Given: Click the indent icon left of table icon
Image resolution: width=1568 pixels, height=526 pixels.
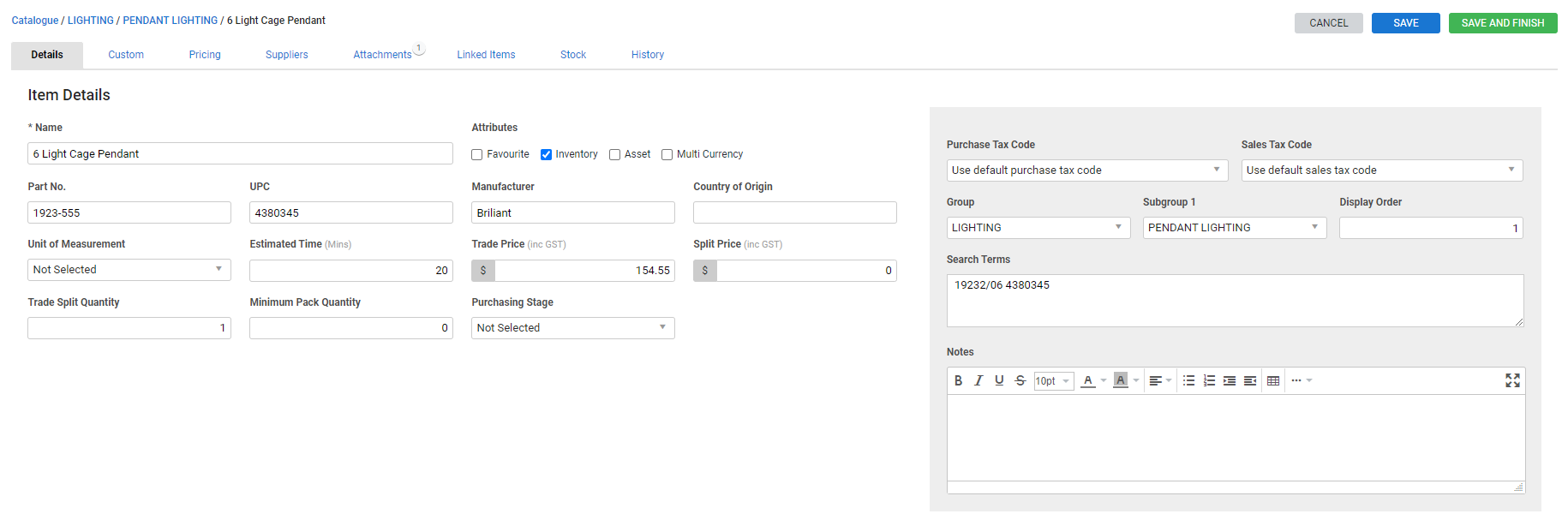Looking at the screenshot, I should (1250, 380).
